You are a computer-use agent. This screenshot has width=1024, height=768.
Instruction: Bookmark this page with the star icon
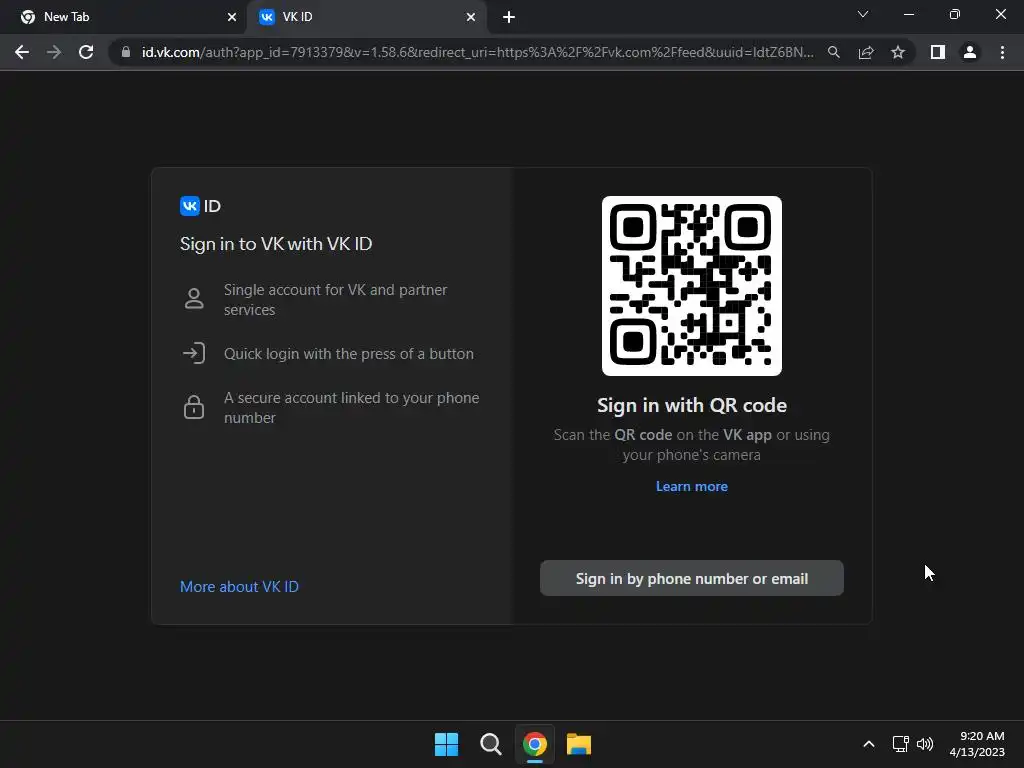pos(898,52)
